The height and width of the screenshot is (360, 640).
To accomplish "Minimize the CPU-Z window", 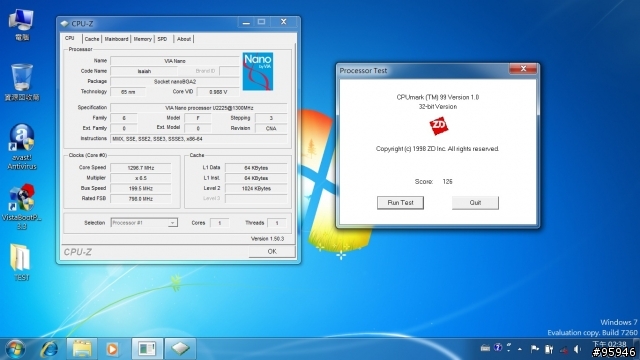I will pos(246,22).
